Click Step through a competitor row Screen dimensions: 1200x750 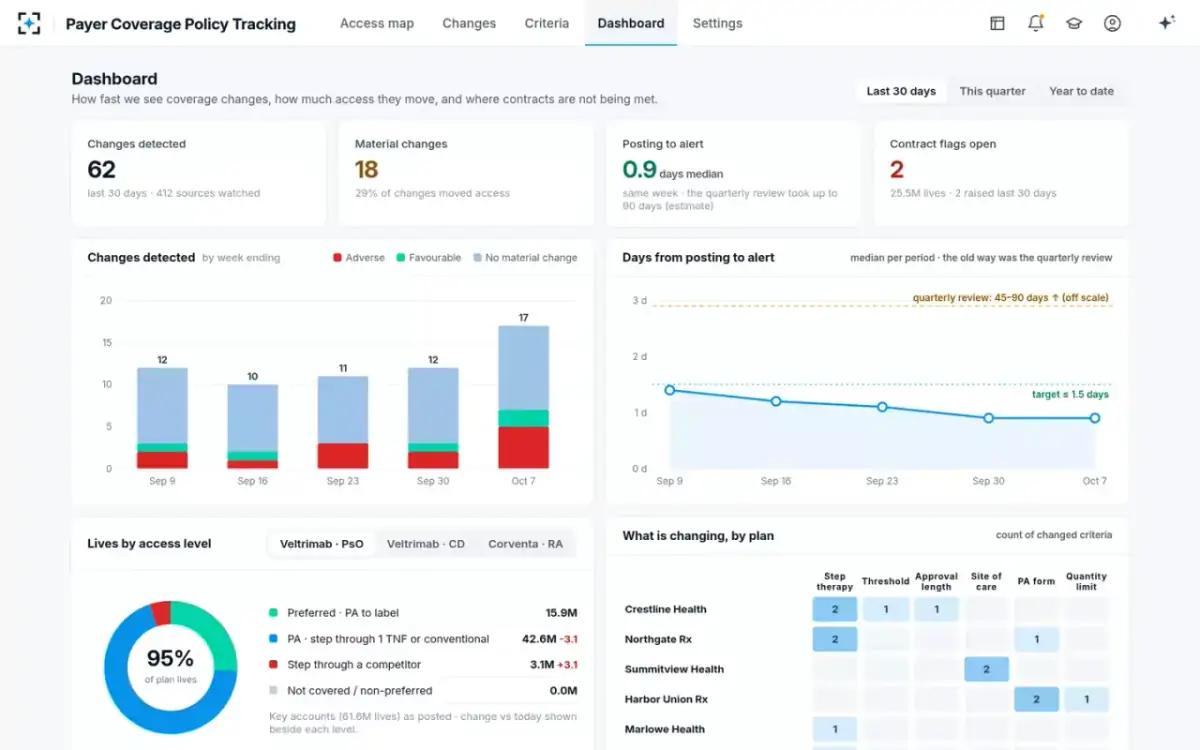coord(423,665)
